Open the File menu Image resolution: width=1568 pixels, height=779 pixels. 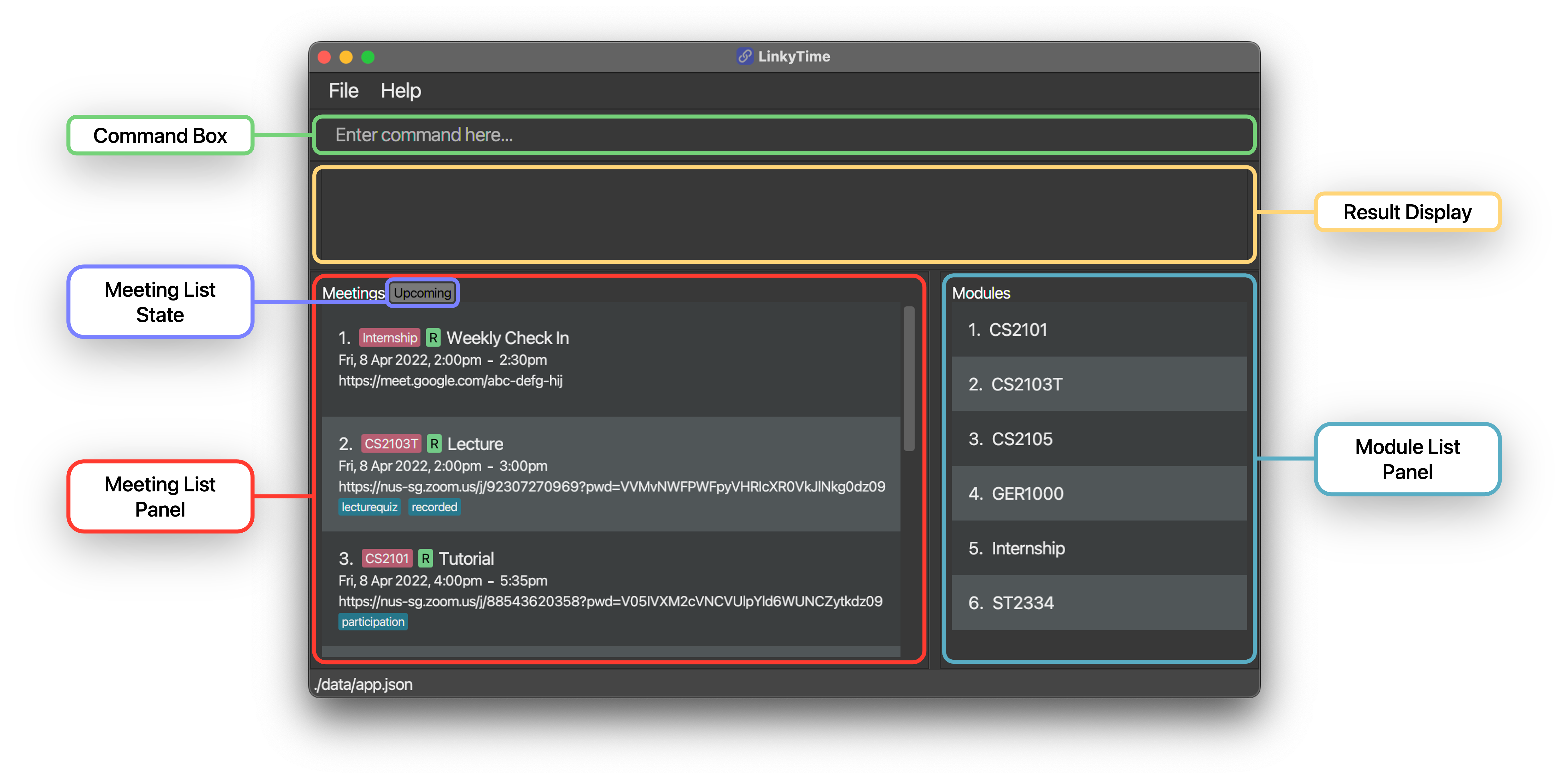[343, 91]
